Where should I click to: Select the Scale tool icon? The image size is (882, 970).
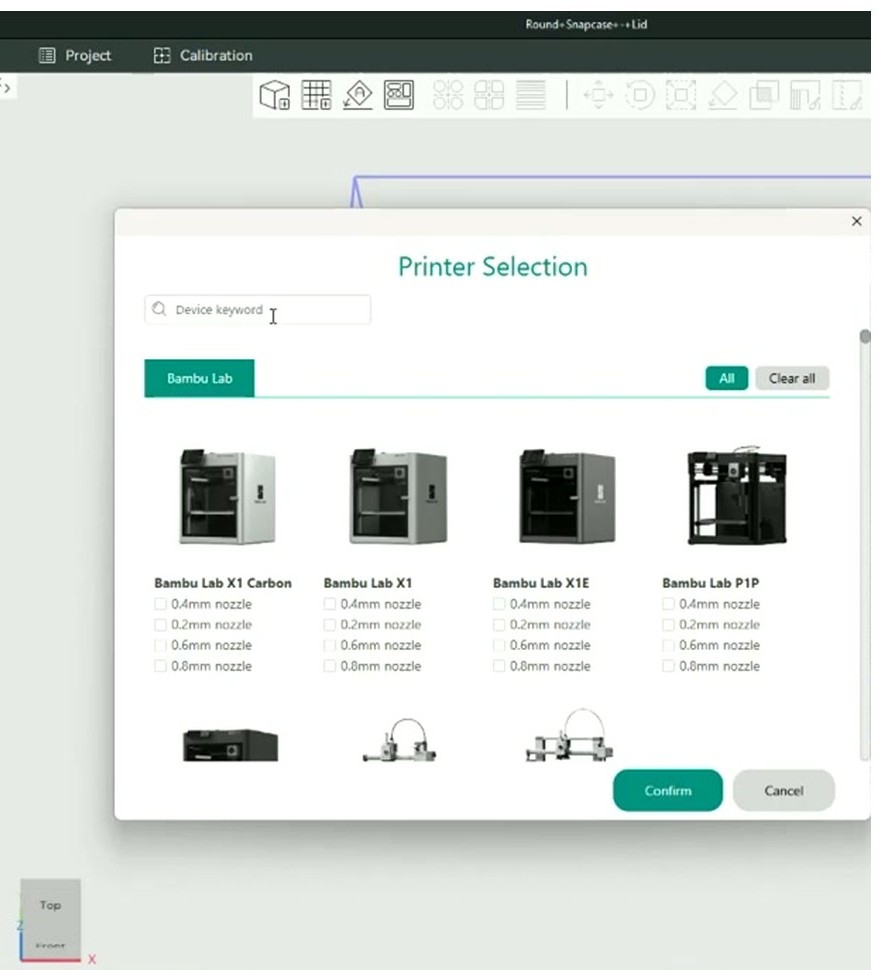pyautogui.click(x=681, y=95)
